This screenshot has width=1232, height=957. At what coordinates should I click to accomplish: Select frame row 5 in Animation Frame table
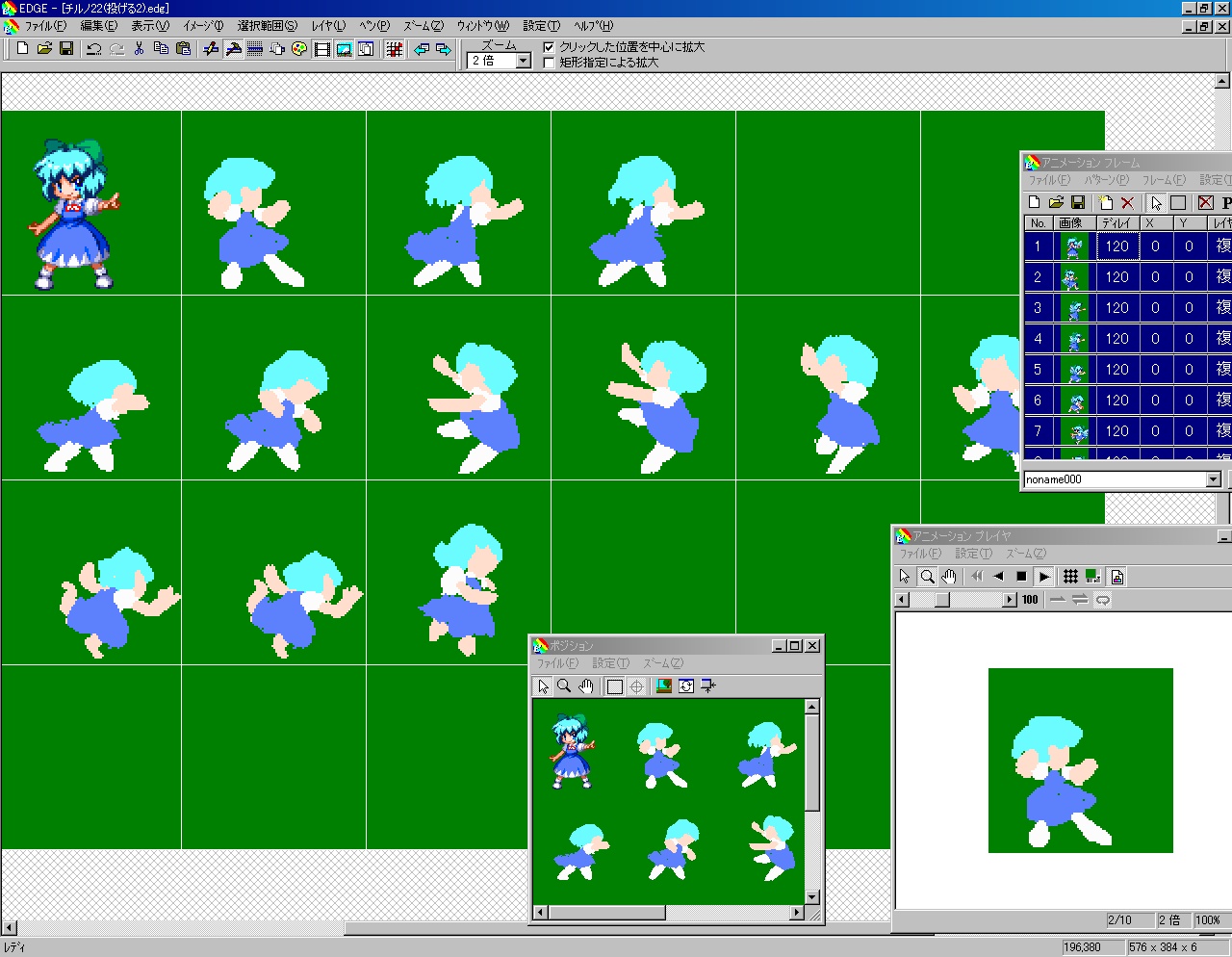(1128, 369)
